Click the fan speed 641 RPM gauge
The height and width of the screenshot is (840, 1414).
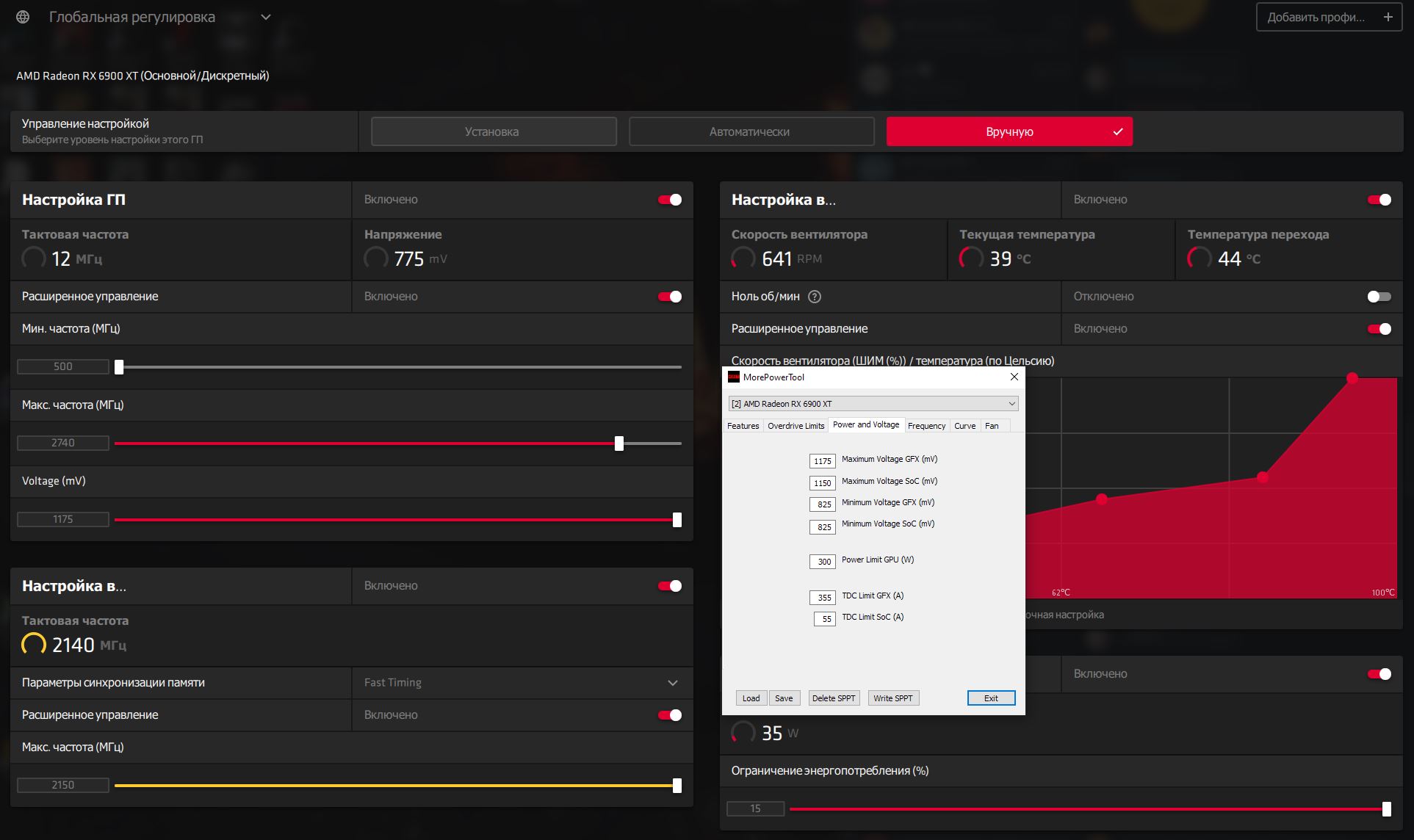tap(743, 258)
